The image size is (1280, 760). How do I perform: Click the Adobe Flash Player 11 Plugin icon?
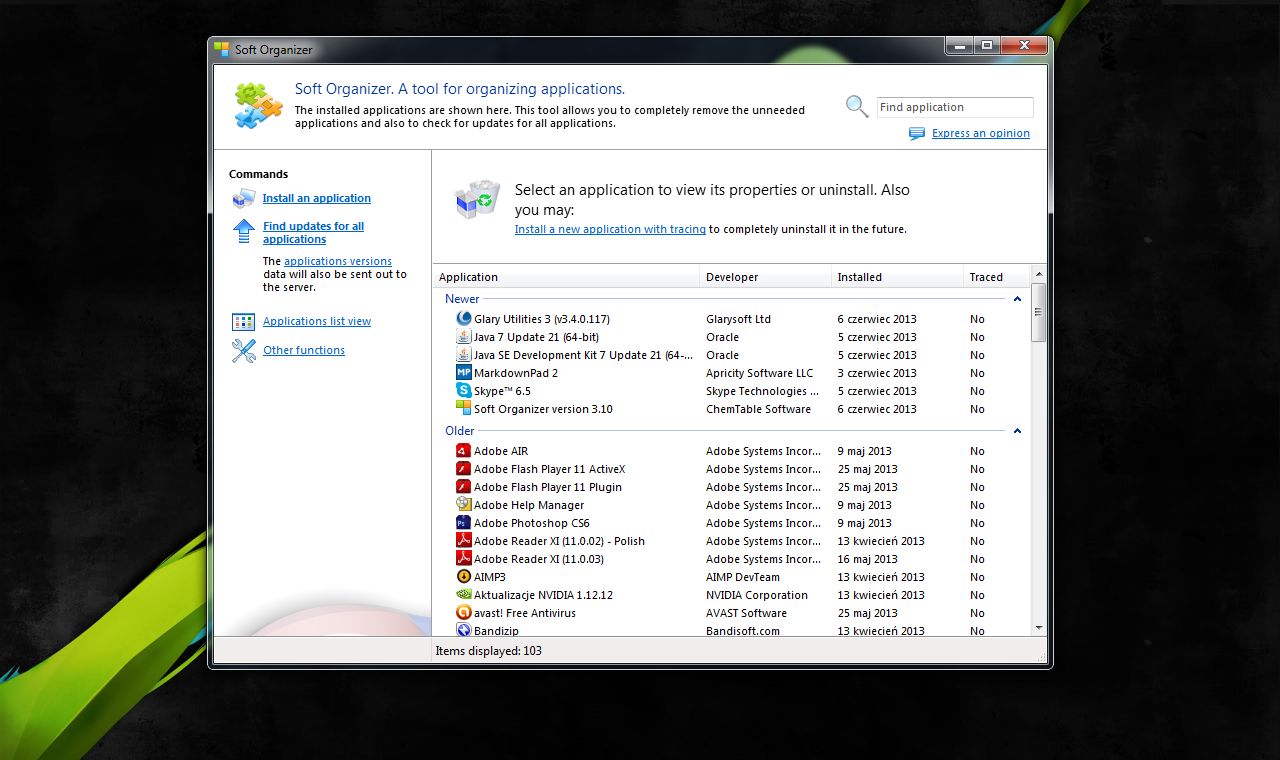[464, 487]
